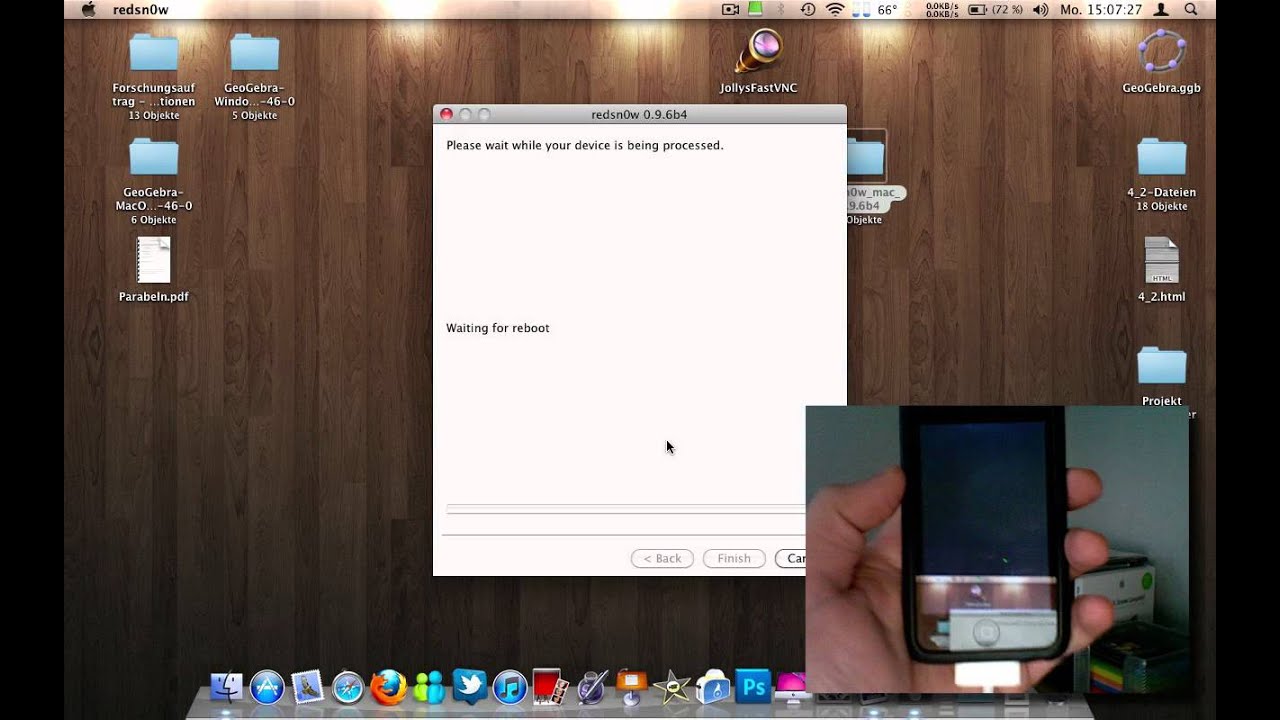Open the toaster-shaped dock icon

[x=713, y=687]
